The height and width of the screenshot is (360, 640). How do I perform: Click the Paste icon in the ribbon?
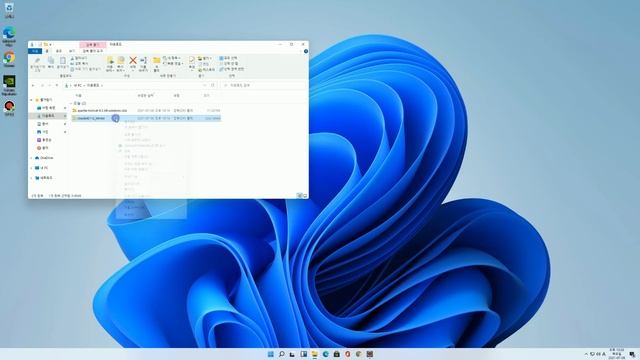pyautogui.click(x=62, y=62)
